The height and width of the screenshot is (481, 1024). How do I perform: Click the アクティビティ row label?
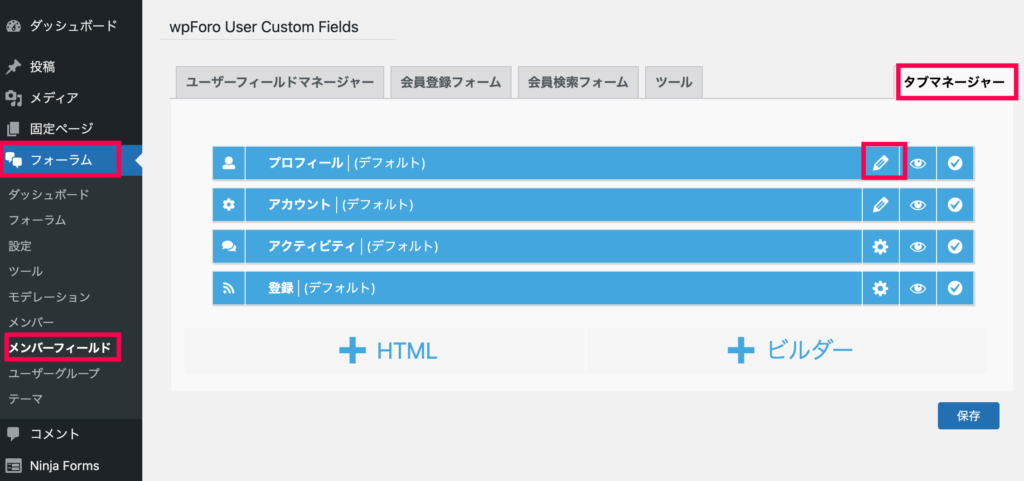[x=313, y=247]
